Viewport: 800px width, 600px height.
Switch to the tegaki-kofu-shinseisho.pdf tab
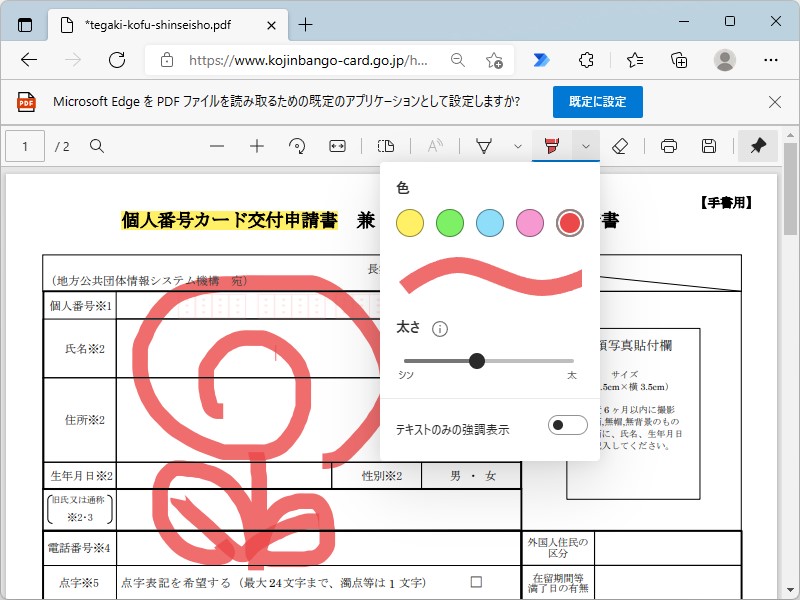160,24
